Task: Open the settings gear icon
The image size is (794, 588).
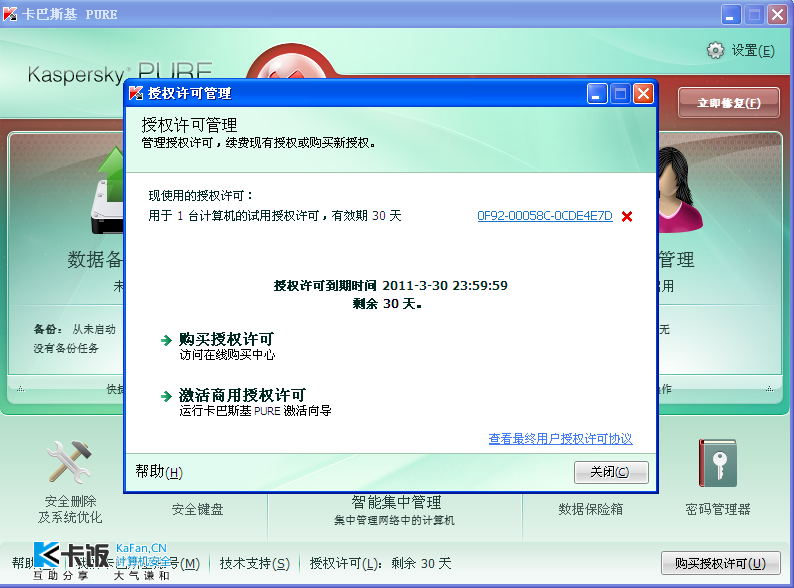Action: click(x=715, y=50)
